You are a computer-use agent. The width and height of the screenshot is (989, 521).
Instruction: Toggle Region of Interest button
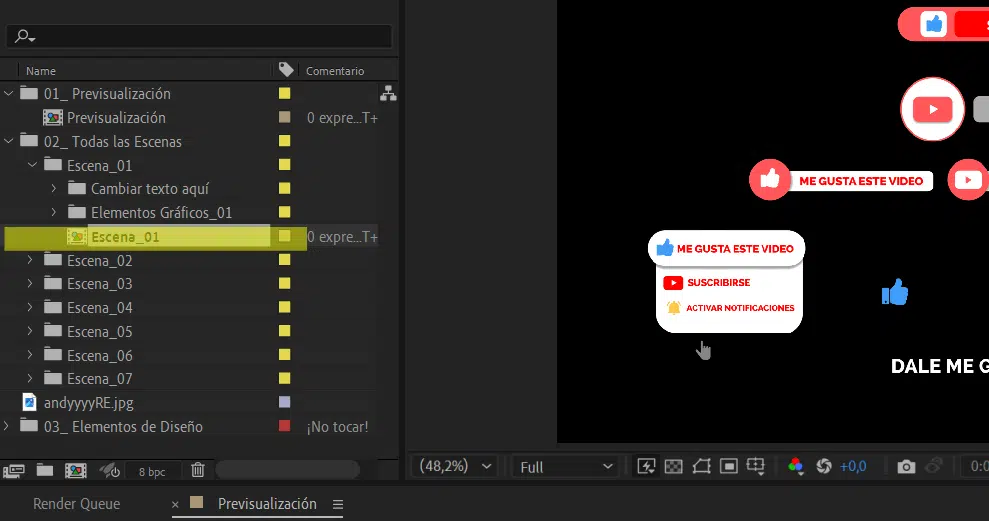tap(729, 466)
